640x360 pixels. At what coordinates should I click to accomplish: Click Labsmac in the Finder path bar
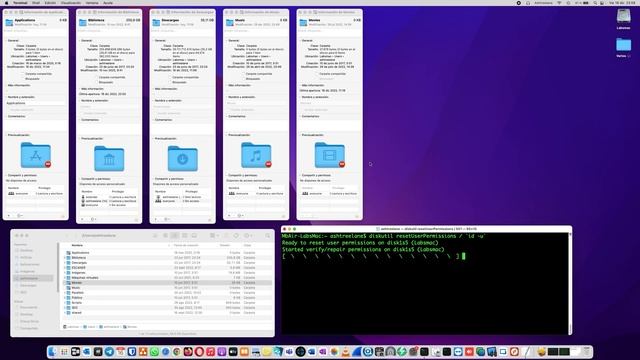pyautogui.click(x=71, y=327)
